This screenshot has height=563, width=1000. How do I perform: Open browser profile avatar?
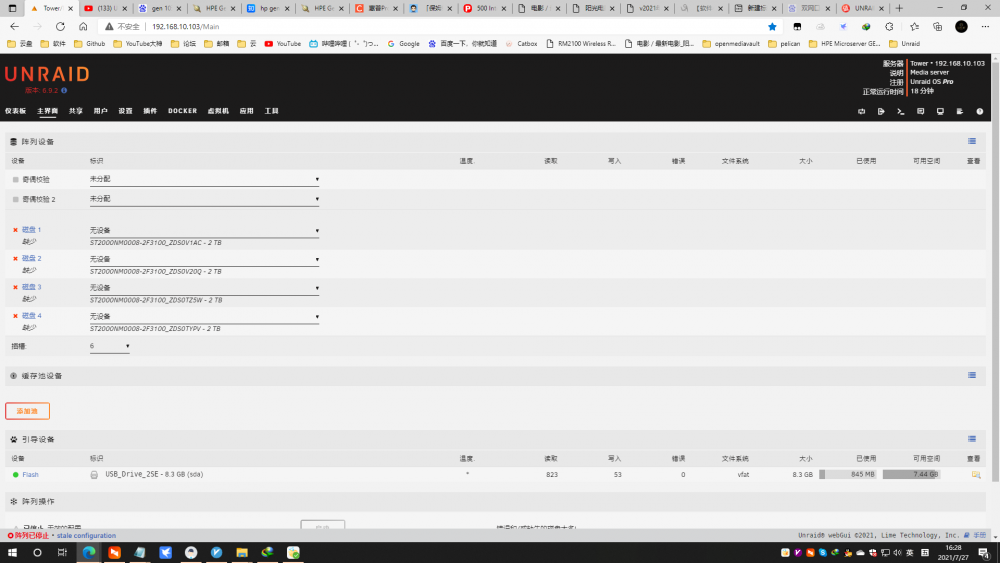coord(961,27)
